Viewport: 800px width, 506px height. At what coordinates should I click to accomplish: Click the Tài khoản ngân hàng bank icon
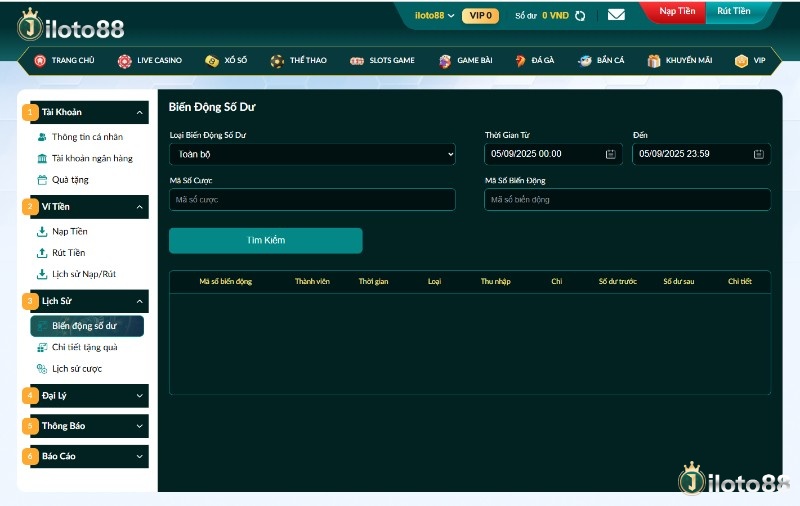click(42, 158)
